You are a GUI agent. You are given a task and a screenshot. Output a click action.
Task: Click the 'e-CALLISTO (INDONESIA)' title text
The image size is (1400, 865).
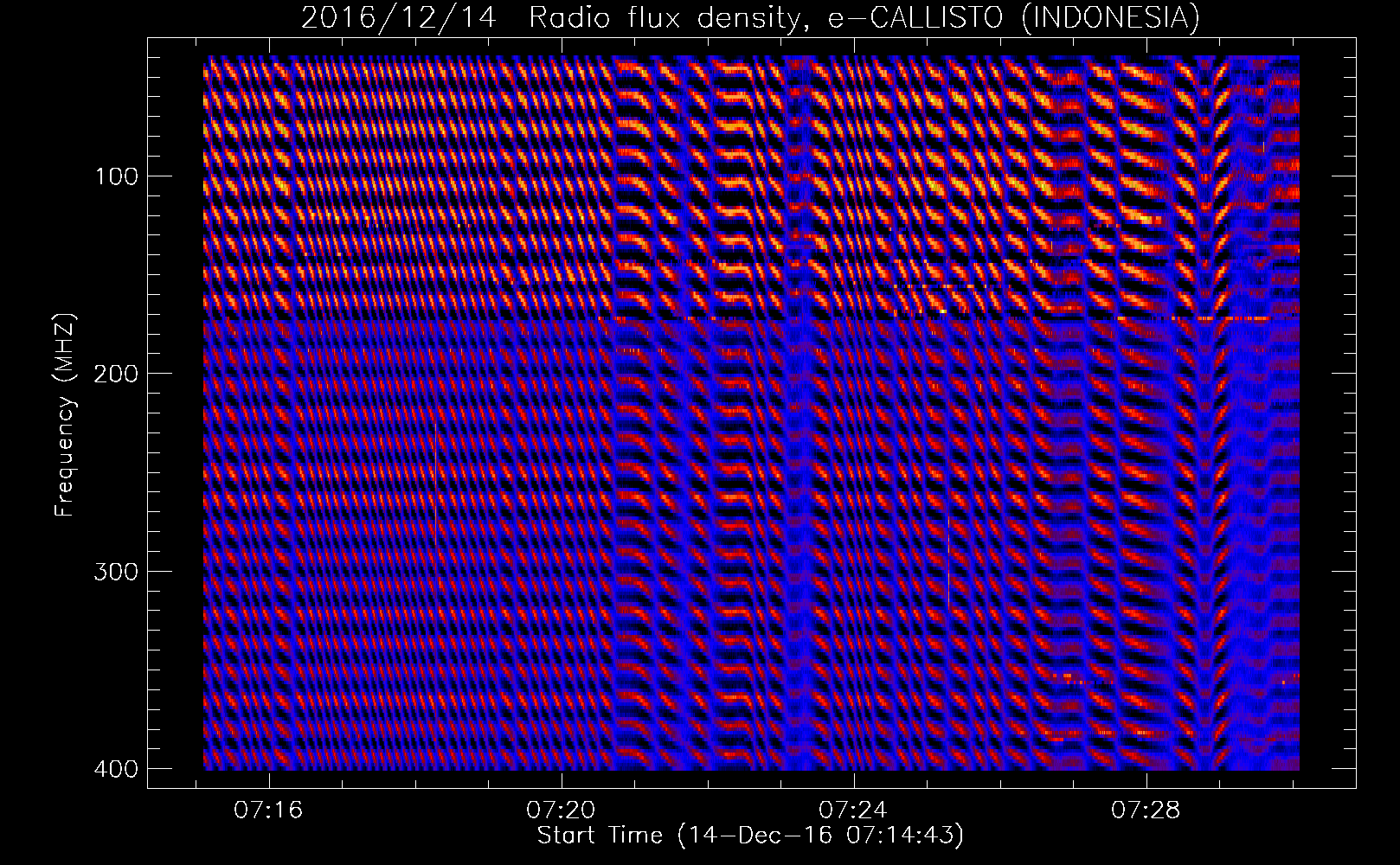click(1014, 18)
